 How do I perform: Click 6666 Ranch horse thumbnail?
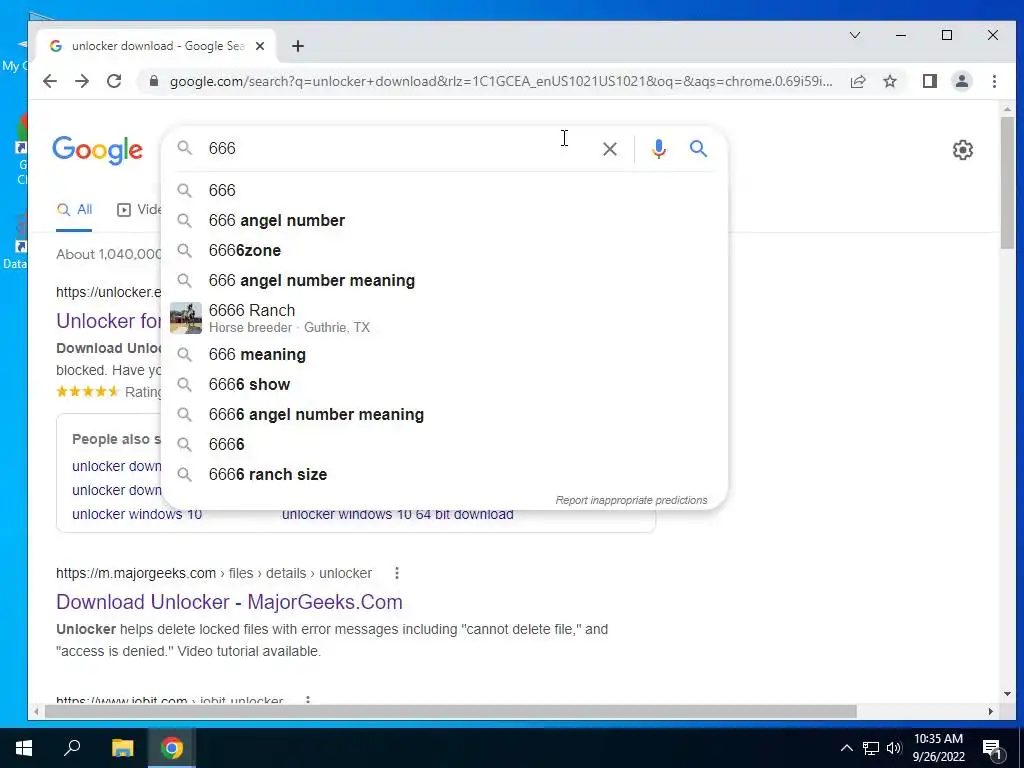(x=185, y=318)
